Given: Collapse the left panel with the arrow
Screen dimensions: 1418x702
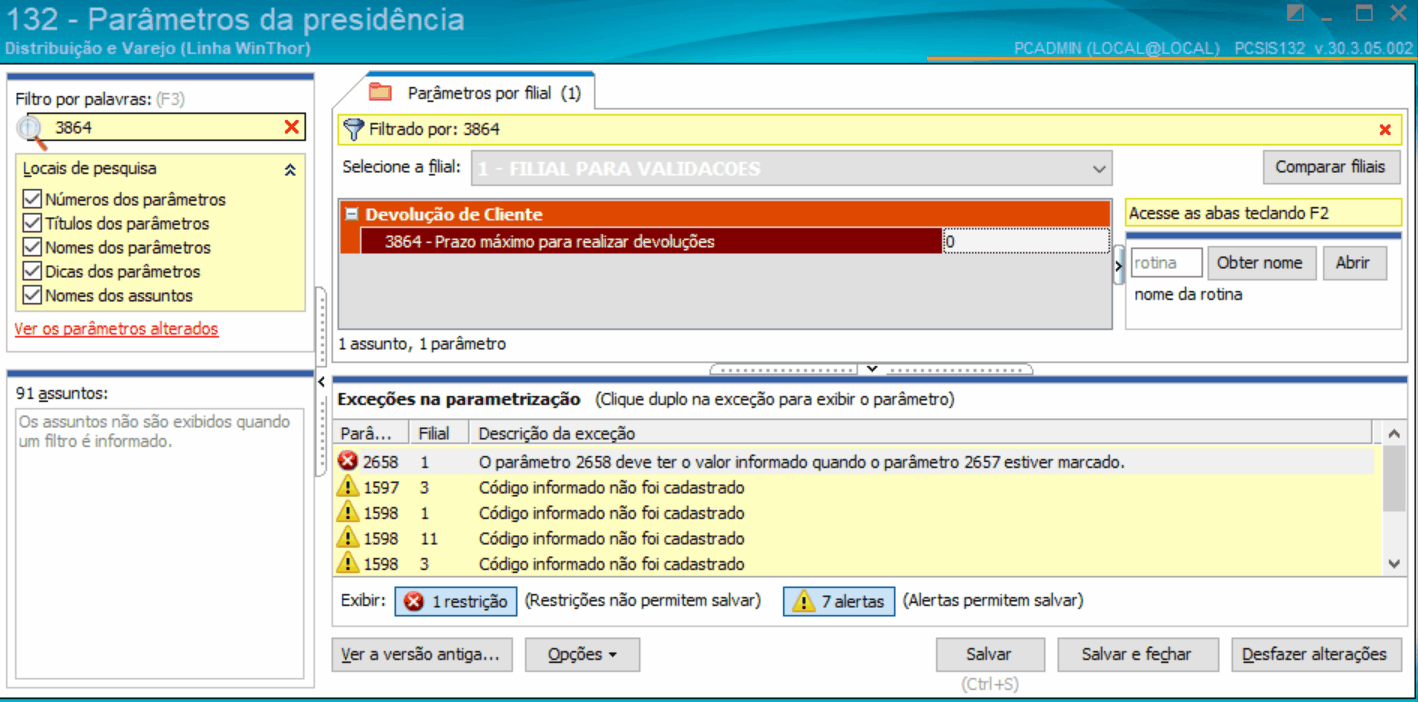Looking at the screenshot, I should point(320,381).
